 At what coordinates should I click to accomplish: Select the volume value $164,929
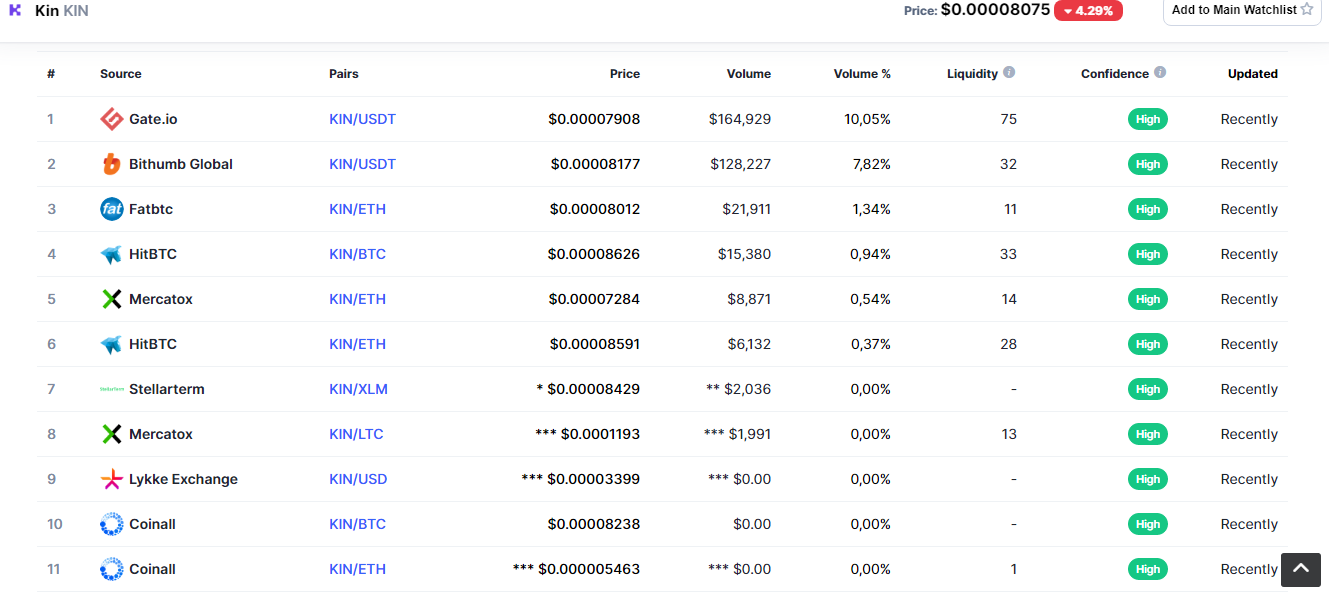740,119
